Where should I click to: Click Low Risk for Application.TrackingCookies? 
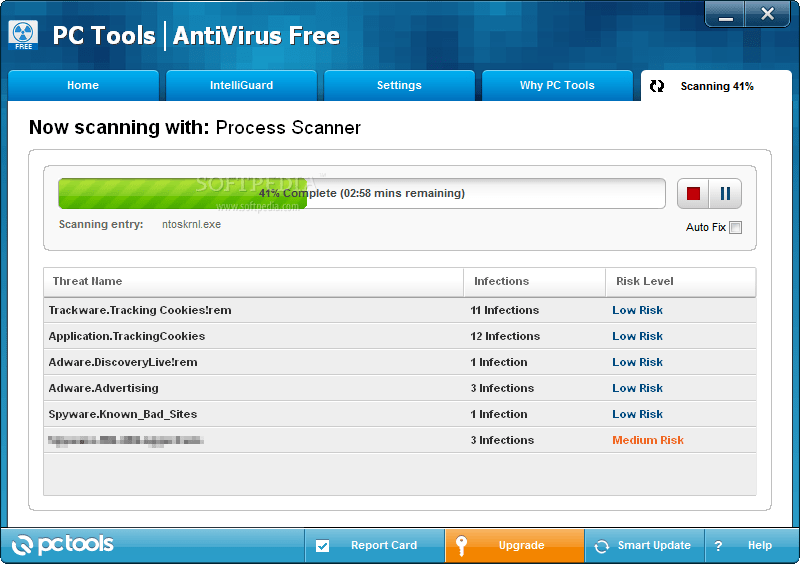coord(637,336)
